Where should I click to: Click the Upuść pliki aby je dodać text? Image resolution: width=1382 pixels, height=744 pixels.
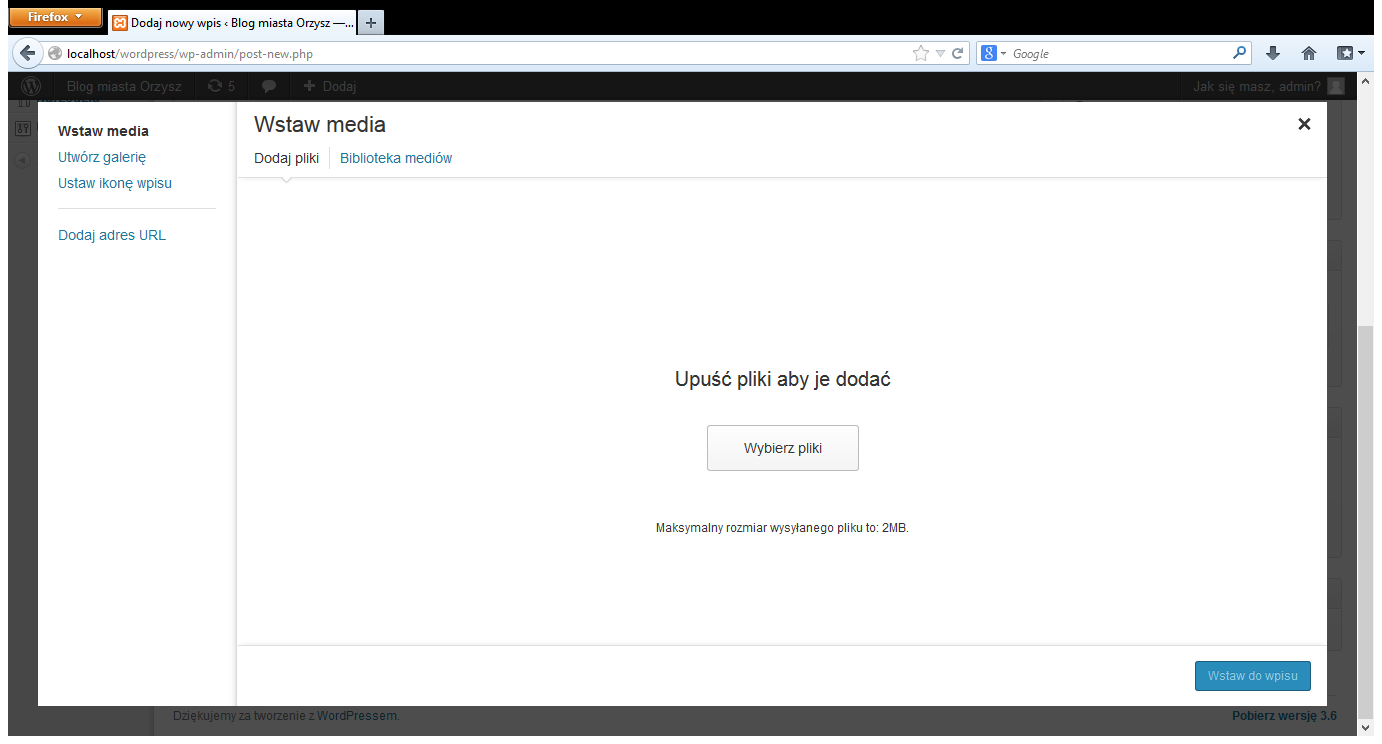click(x=783, y=380)
